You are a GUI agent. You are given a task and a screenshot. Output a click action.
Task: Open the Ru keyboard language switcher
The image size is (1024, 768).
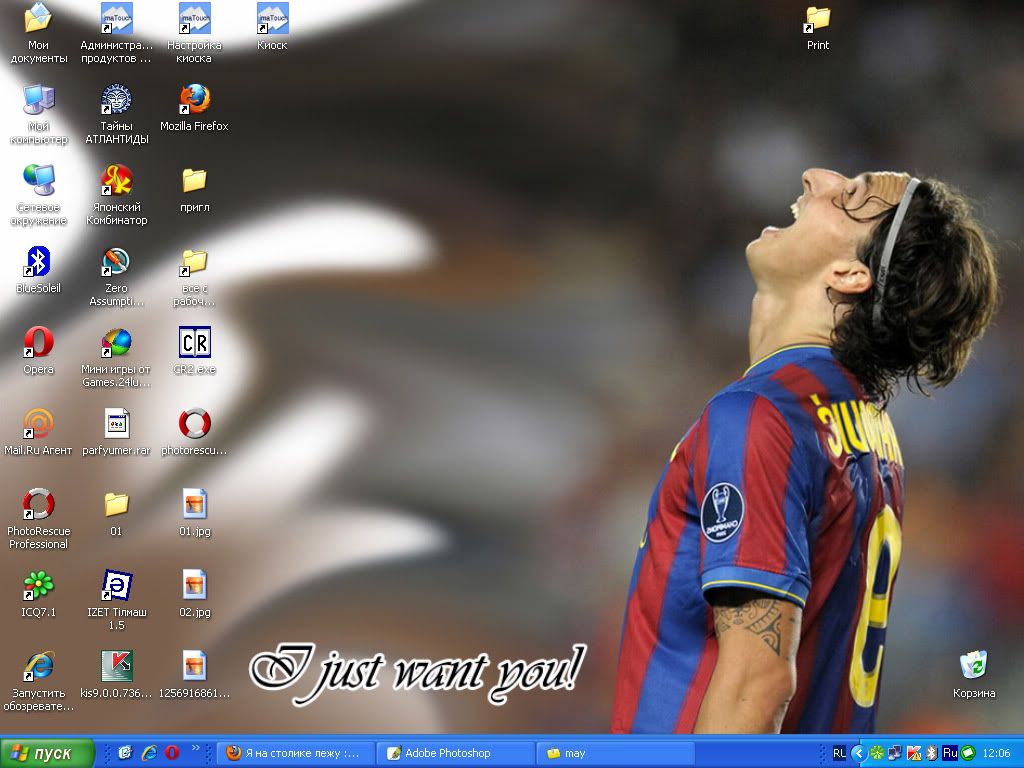coord(949,753)
